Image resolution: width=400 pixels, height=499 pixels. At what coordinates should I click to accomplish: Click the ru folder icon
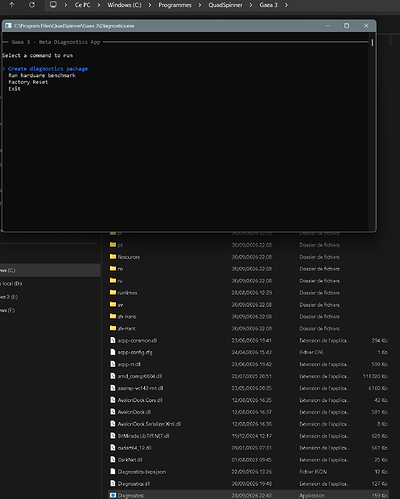113,280
